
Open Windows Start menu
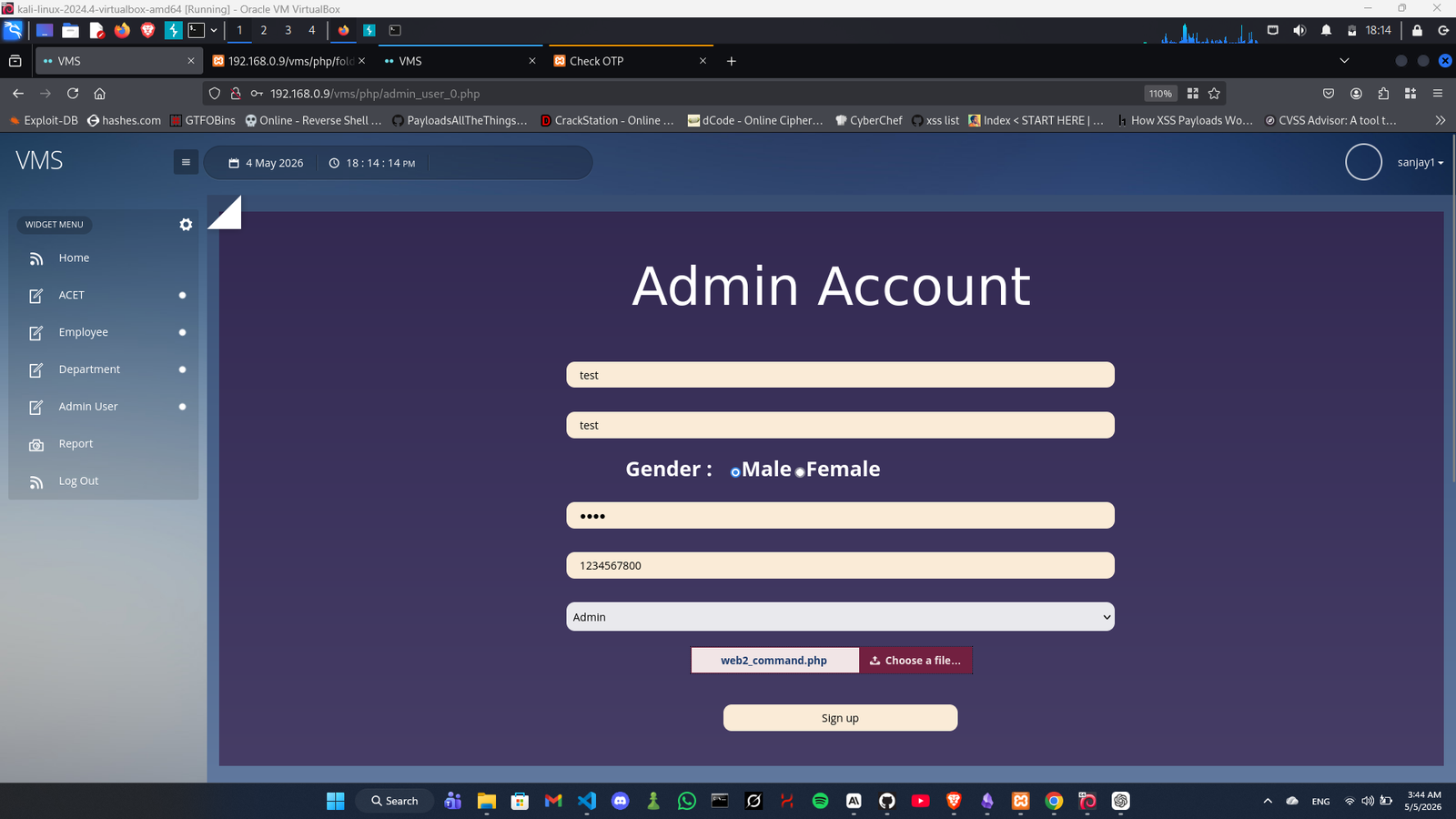click(336, 801)
